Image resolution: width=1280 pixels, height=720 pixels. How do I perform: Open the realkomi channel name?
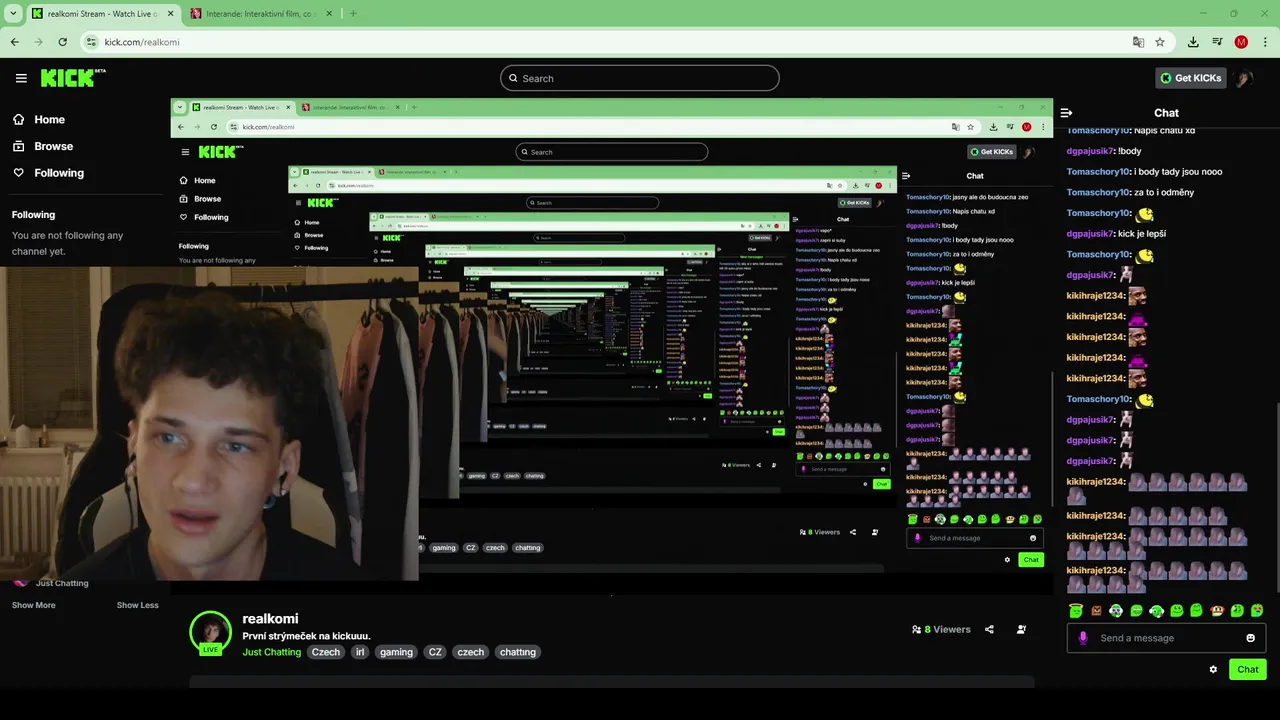tap(270, 619)
